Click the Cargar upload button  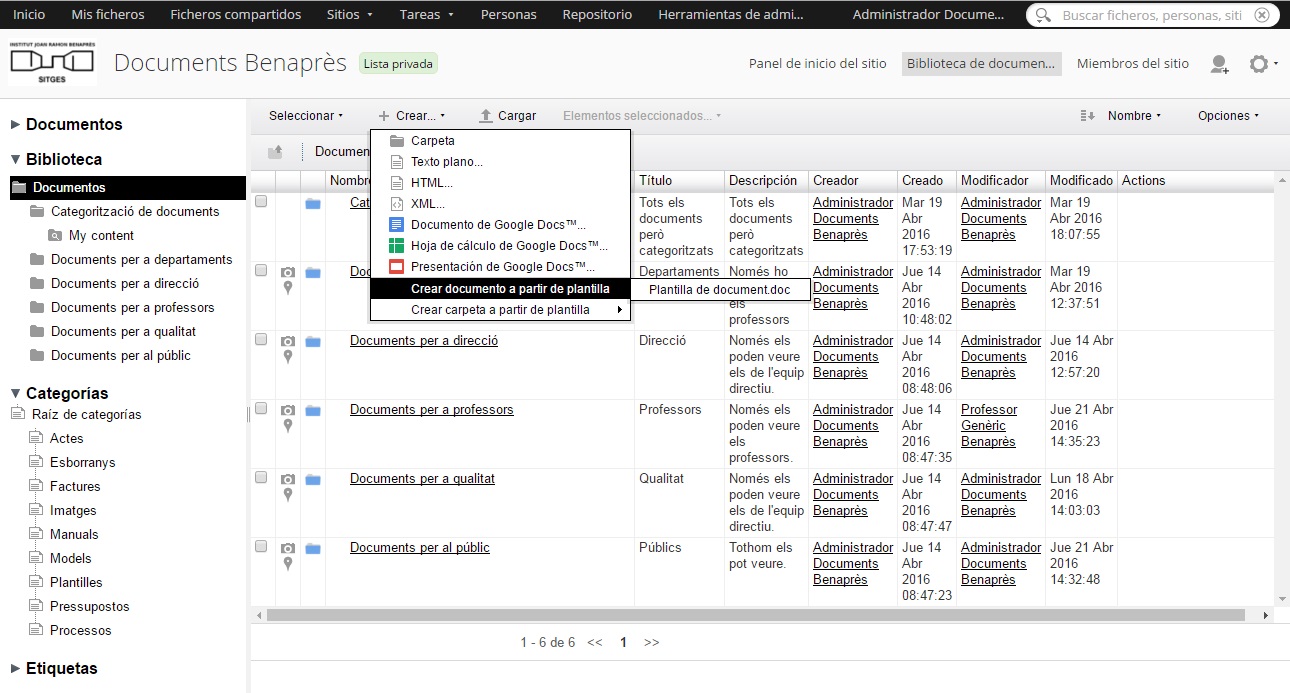(x=508, y=116)
